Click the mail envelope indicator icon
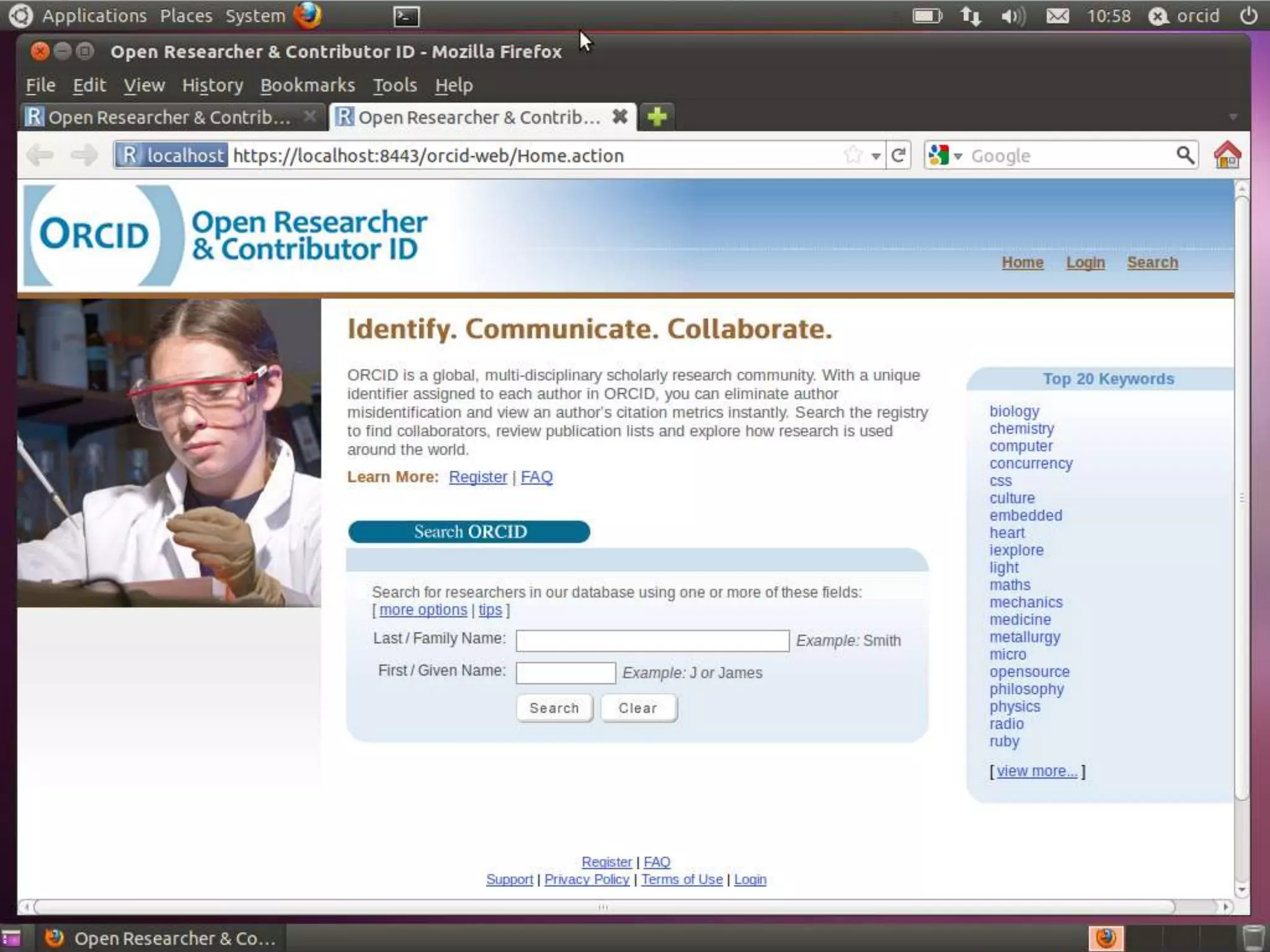Screen dimensions: 1270x952 click(1057, 16)
